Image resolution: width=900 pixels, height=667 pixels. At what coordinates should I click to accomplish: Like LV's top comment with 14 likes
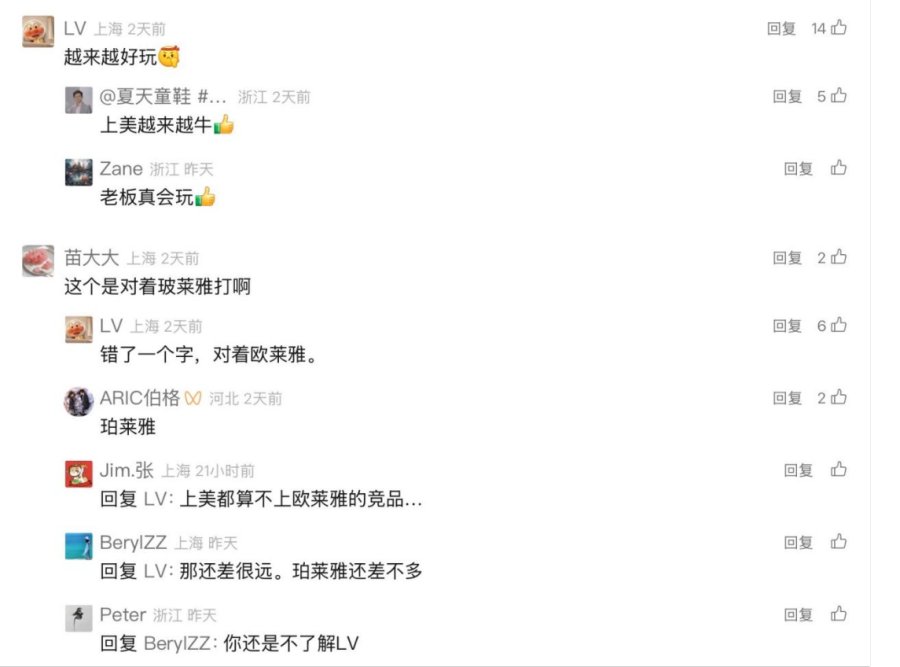(x=839, y=28)
